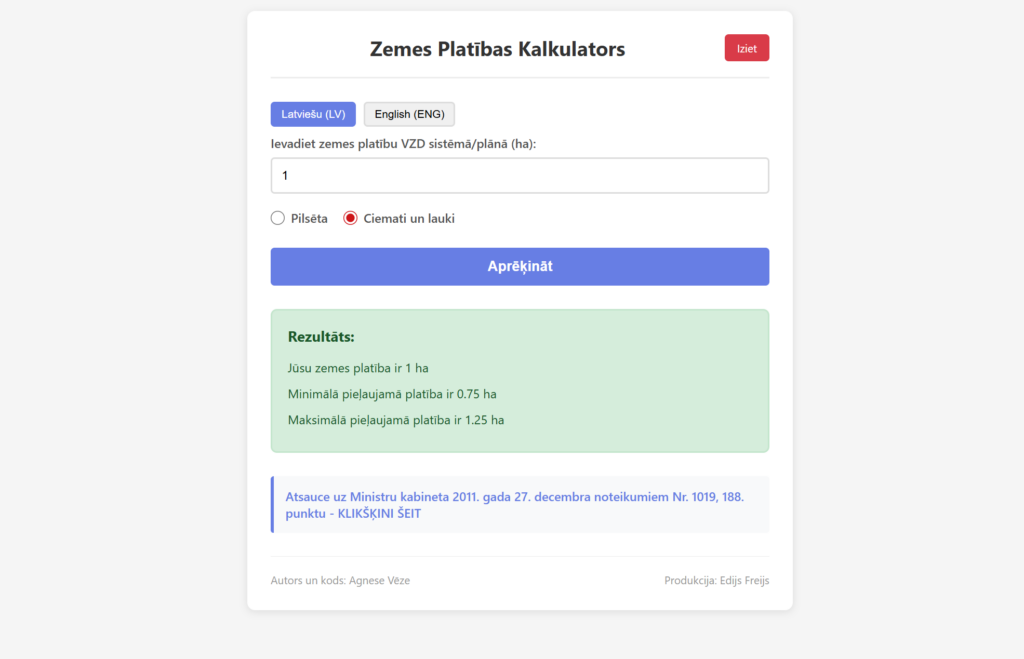Select the Pilsēta radio button circle
Image resolution: width=1024 pixels, height=659 pixels.
[278, 218]
